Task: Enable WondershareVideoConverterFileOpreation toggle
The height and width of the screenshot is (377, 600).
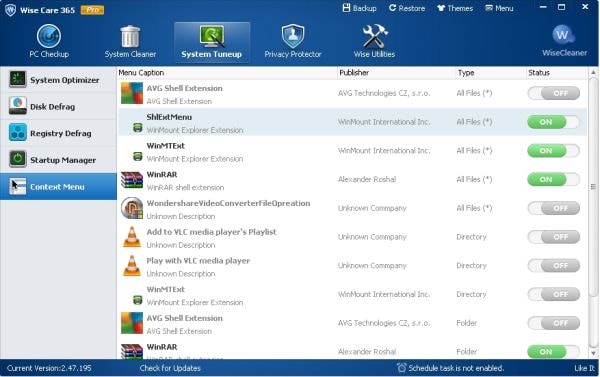Action: point(553,208)
